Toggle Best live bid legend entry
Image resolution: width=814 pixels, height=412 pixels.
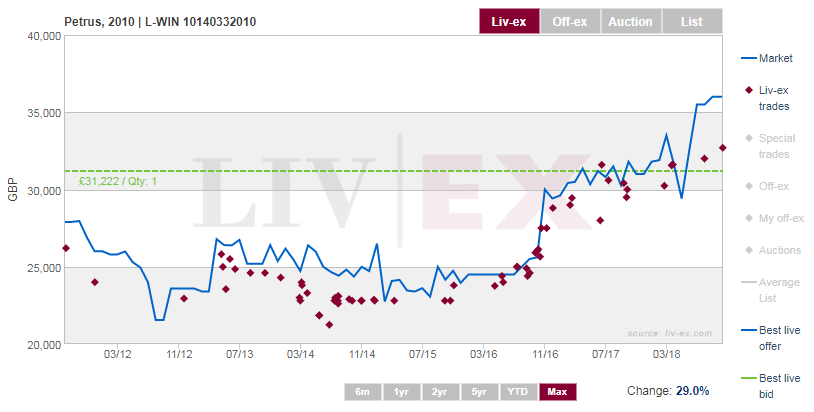click(x=771, y=386)
